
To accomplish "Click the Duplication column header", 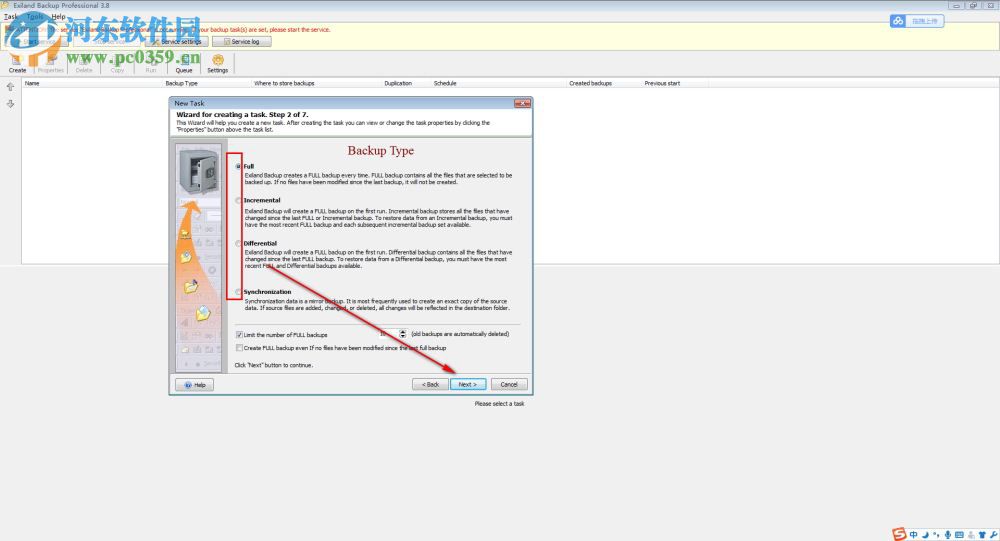I will 398,83.
